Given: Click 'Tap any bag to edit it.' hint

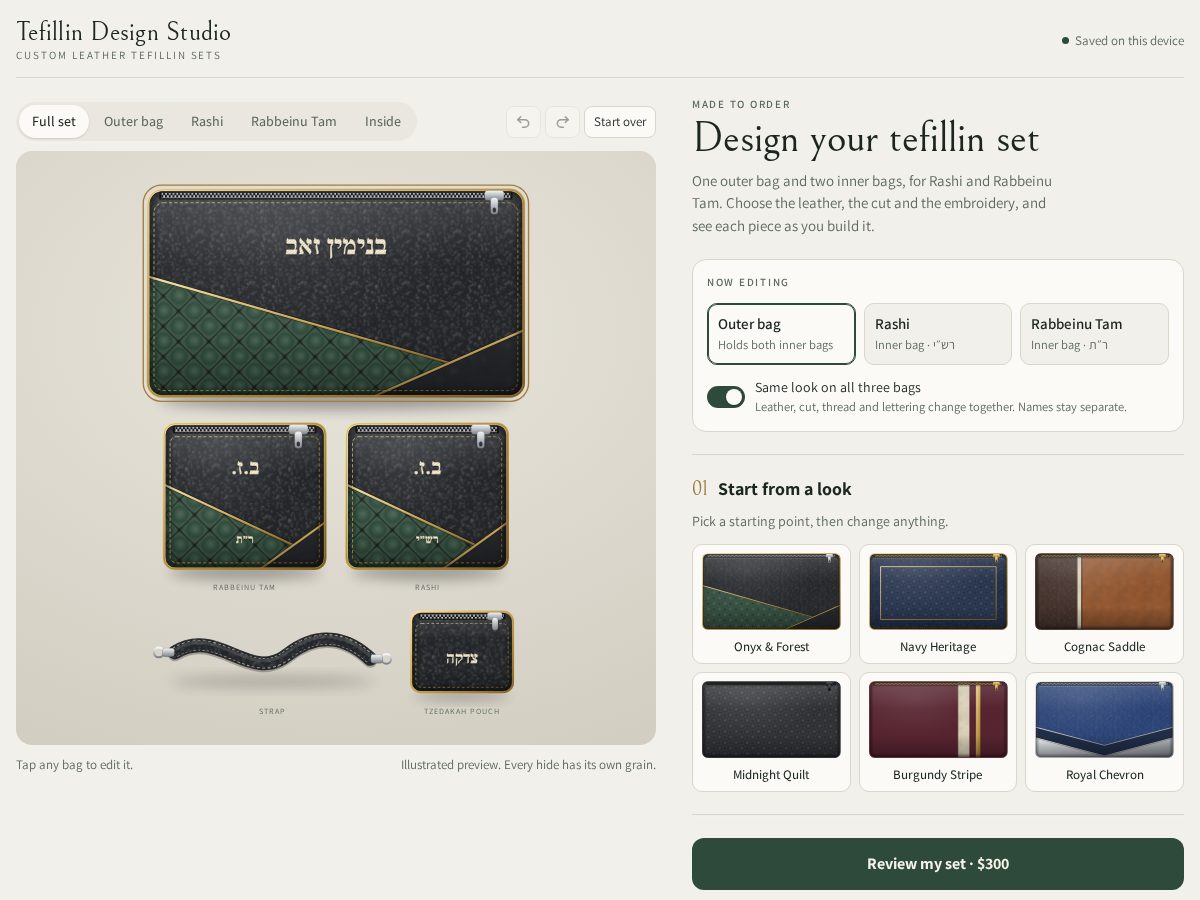Looking at the screenshot, I should [74, 765].
